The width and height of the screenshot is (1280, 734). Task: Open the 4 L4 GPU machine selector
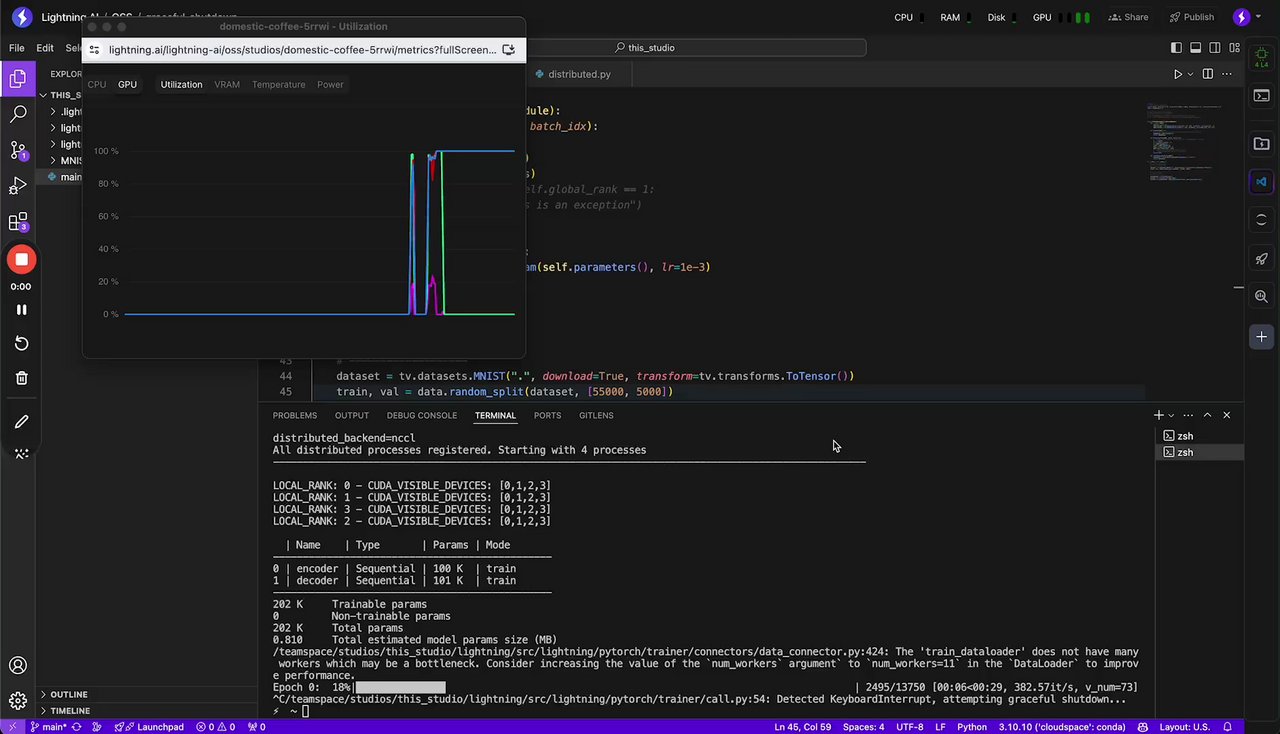(x=1261, y=58)
